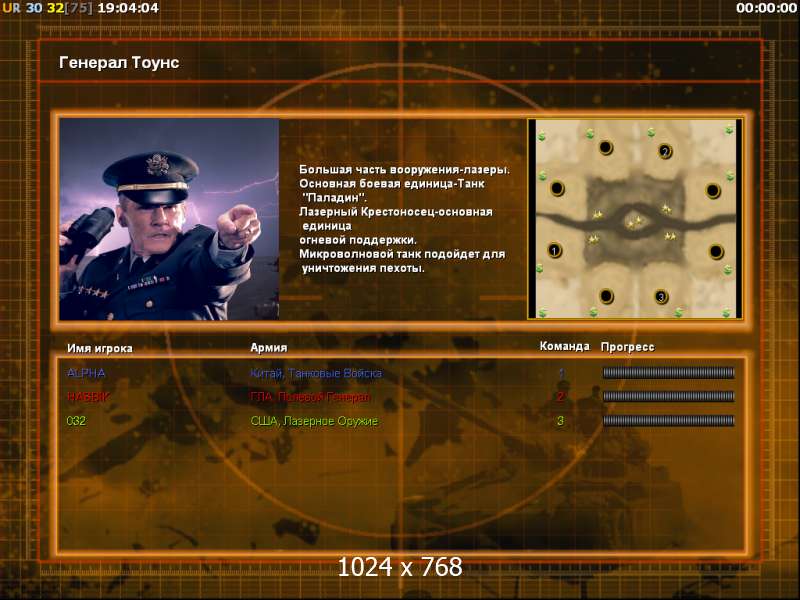Click the line 'Большая часть вооружения-лазеры.'

tap(405, 170)
